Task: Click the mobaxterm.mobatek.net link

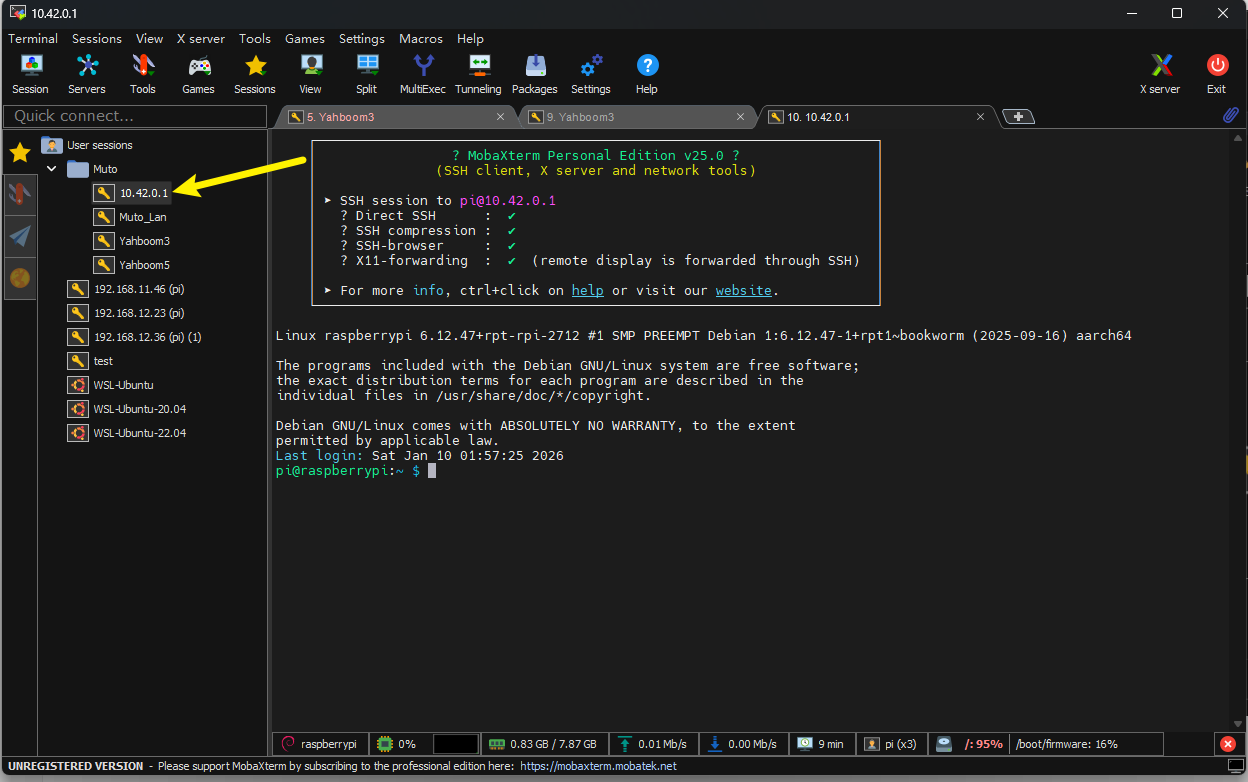Action: (x=598, y=766)
